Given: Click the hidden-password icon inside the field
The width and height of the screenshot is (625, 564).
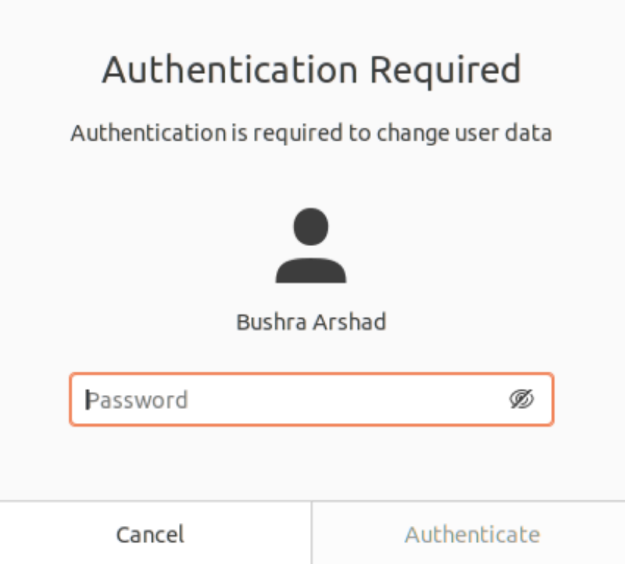Looking at the screenshot, I should tap(521, 400).
